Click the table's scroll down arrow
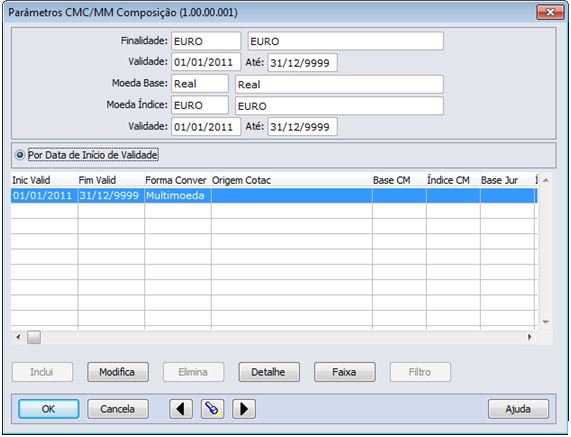Viewport: 571px width, 437px height. (546, 322)
